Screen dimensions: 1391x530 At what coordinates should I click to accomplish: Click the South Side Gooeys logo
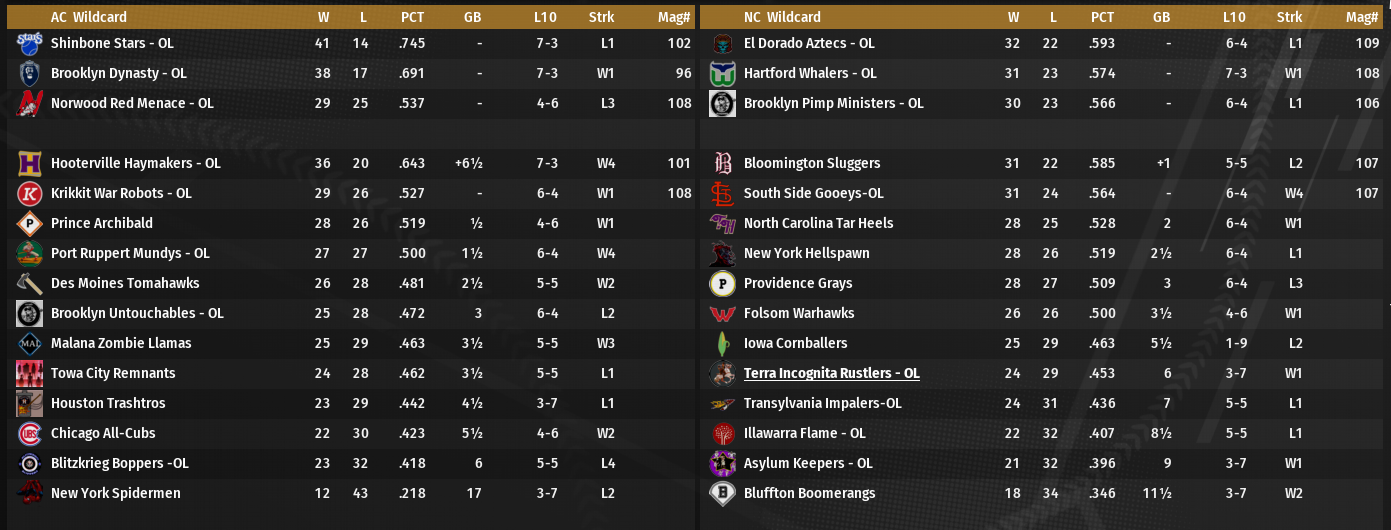click(722, 194)
